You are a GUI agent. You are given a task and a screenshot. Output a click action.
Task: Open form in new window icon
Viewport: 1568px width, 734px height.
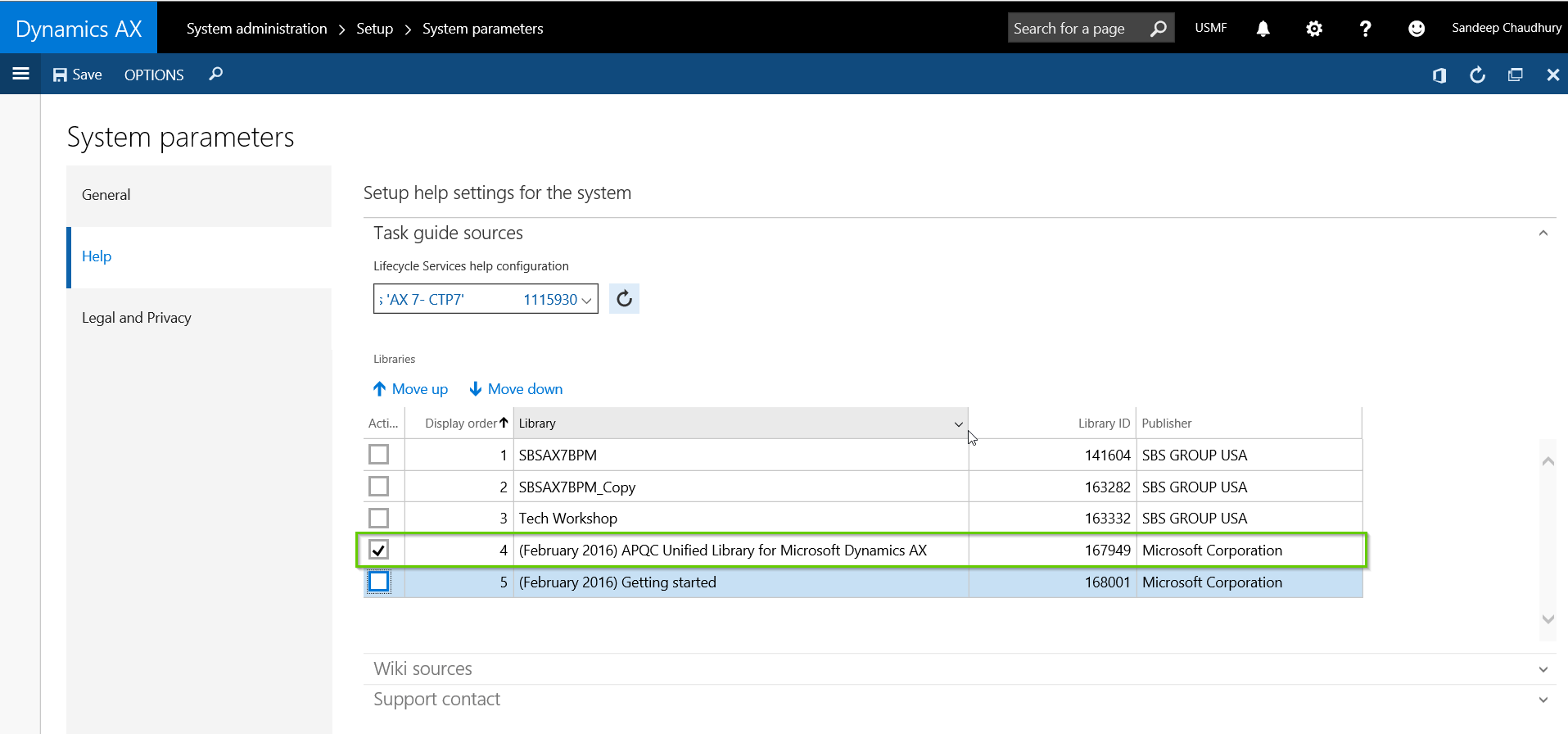(1515, 75)
